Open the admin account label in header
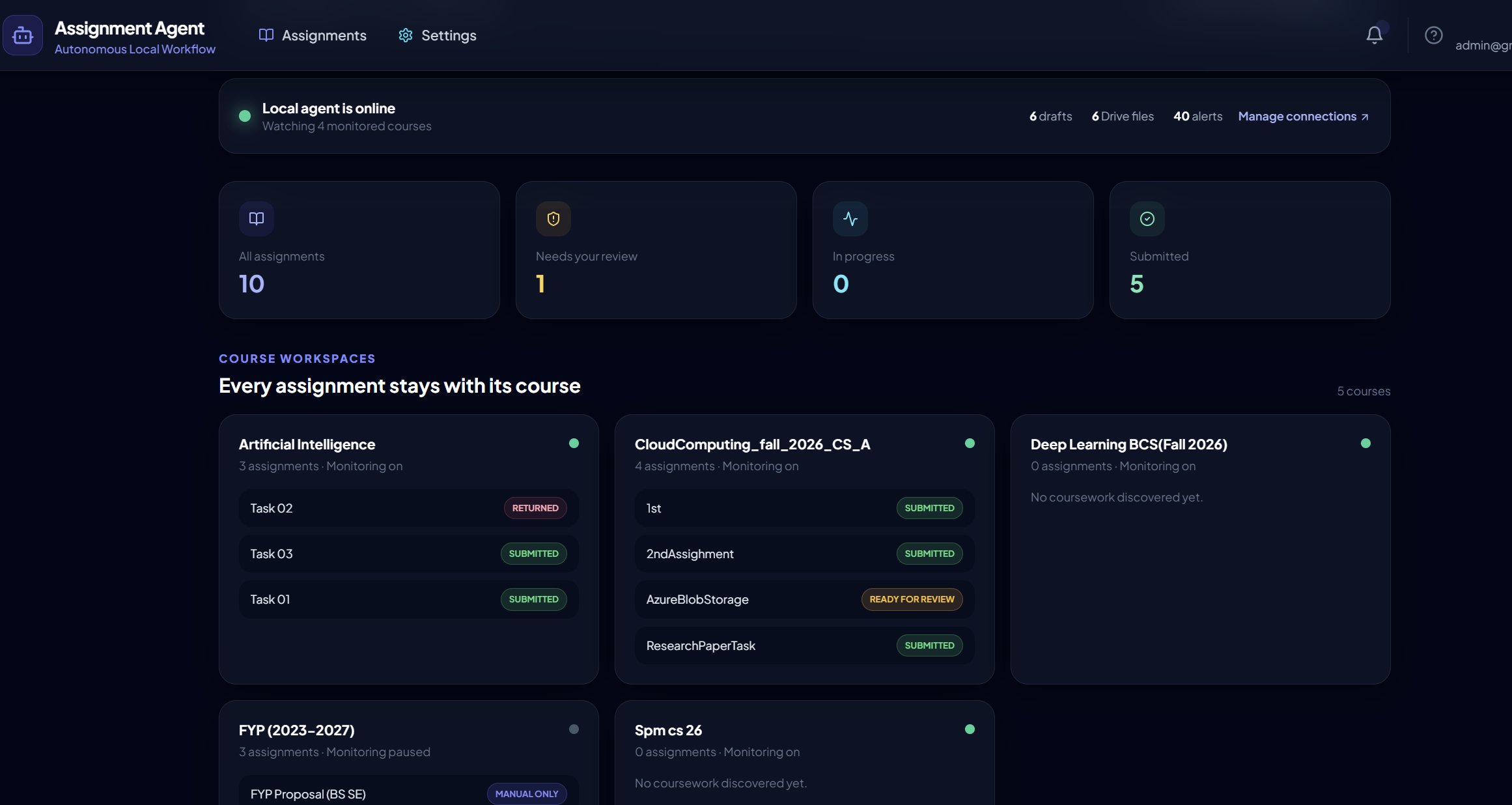 coord(1483,45)
